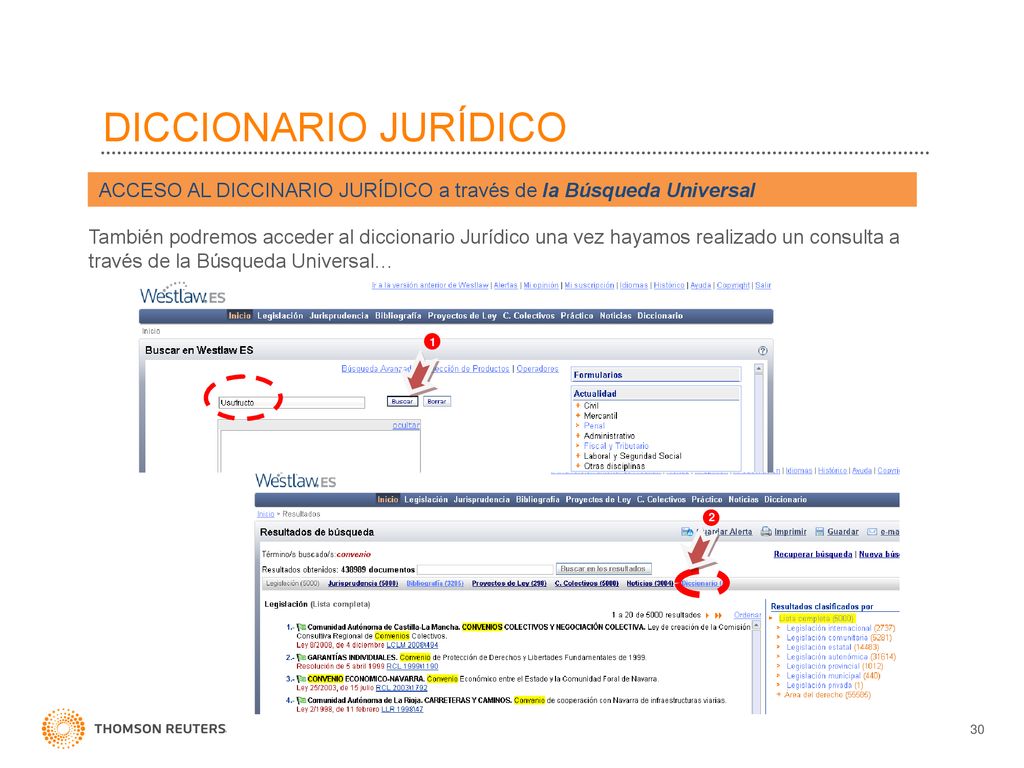The height and width of the screenshot is (768, 1024).
Task: Click the flag icon of result 2 Garantías Individuales
Action: 302,658
